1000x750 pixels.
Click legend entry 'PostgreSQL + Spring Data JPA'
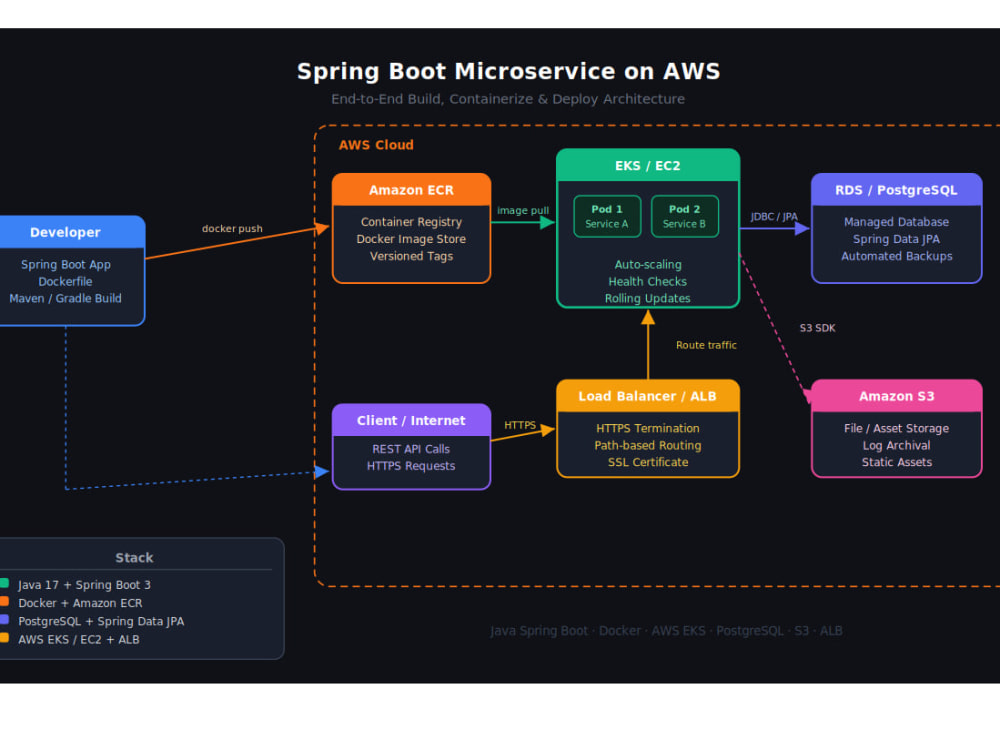[101, 621]
